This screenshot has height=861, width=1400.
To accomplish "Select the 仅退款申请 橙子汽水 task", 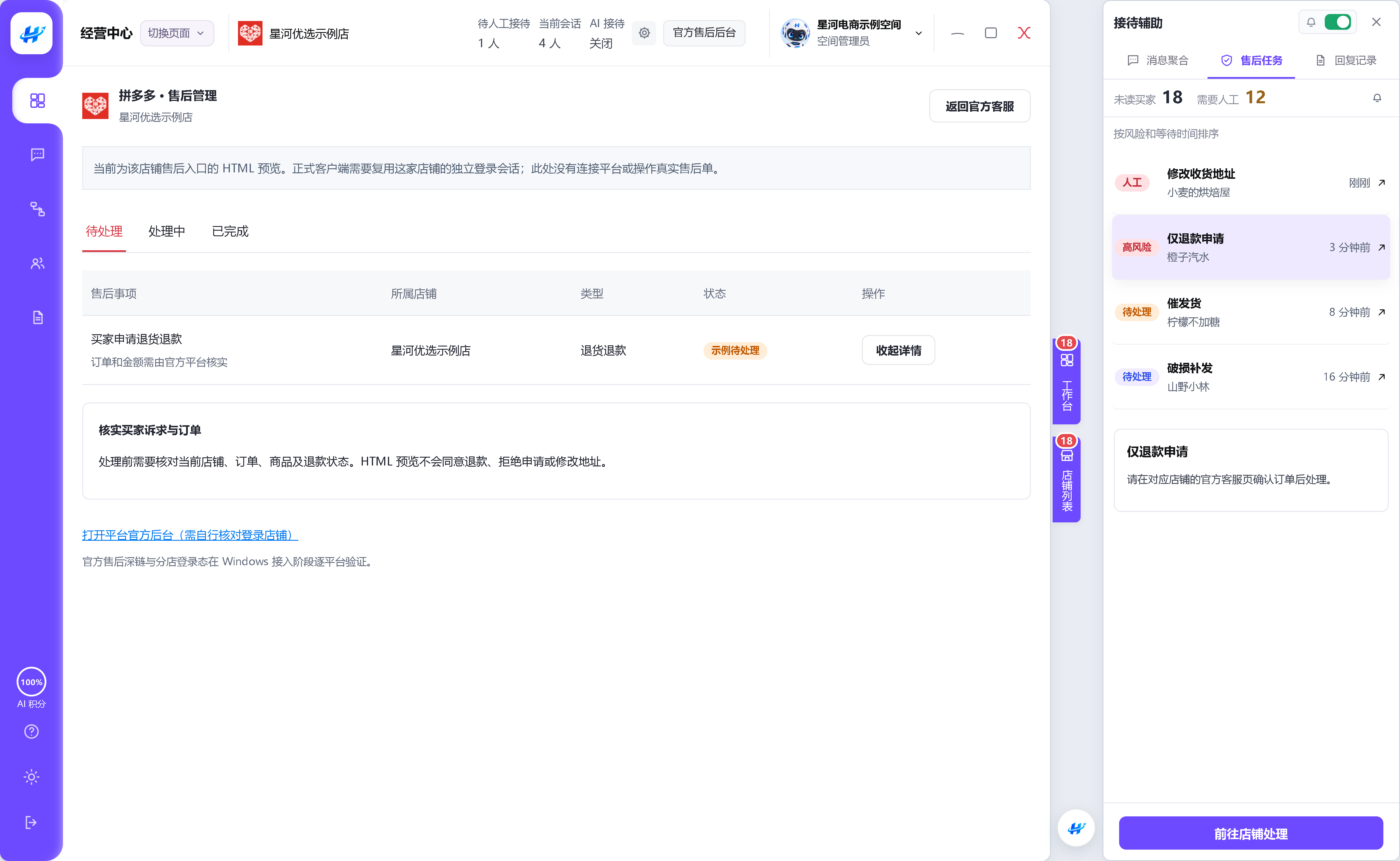I will click(x=1250, y=247).
